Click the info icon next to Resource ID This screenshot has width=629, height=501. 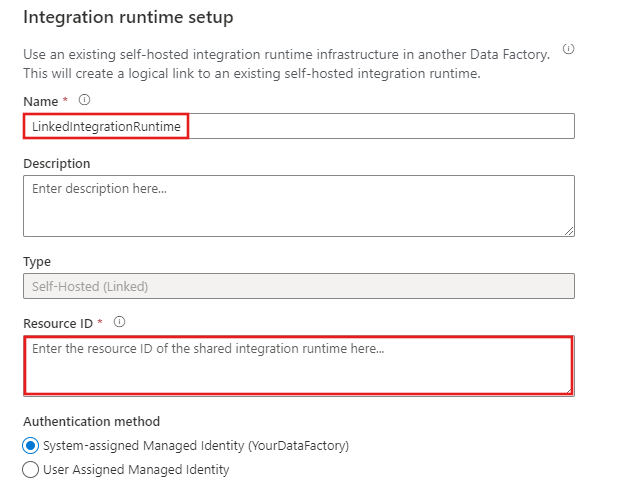click(x=119, y=322)
